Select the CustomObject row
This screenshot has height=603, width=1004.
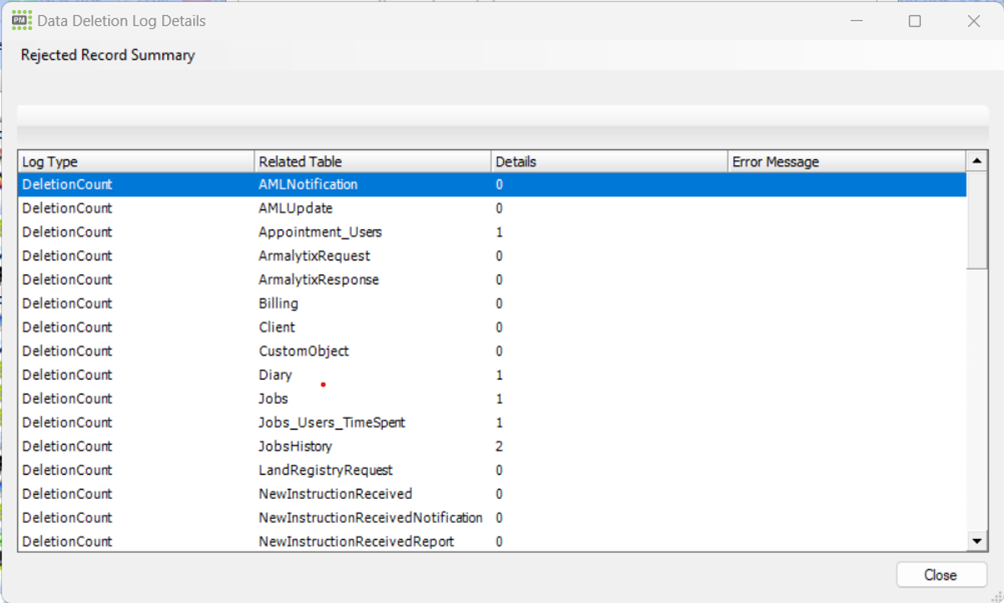(x=303, y=352)
